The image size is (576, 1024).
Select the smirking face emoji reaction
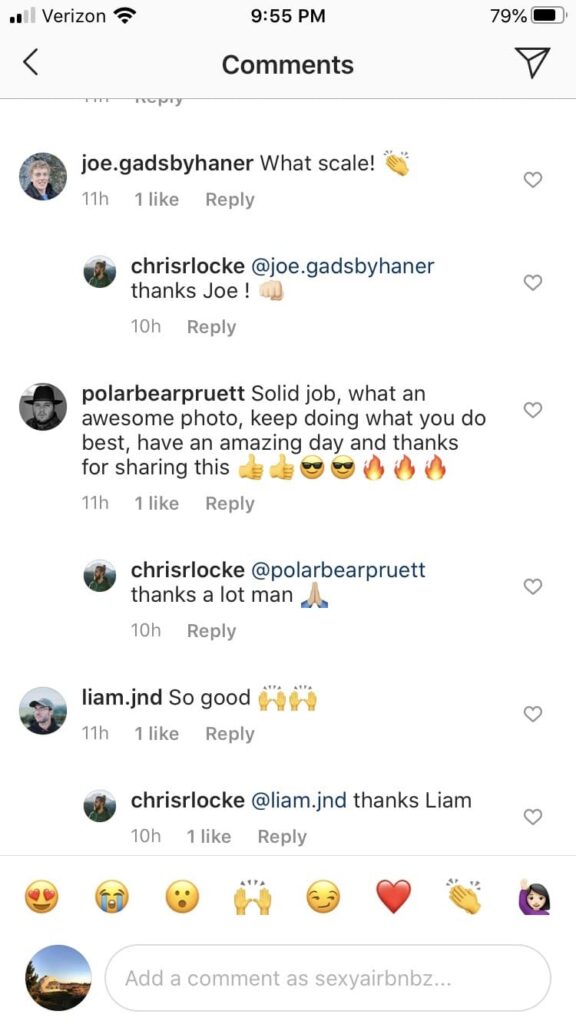click(322, 899)
